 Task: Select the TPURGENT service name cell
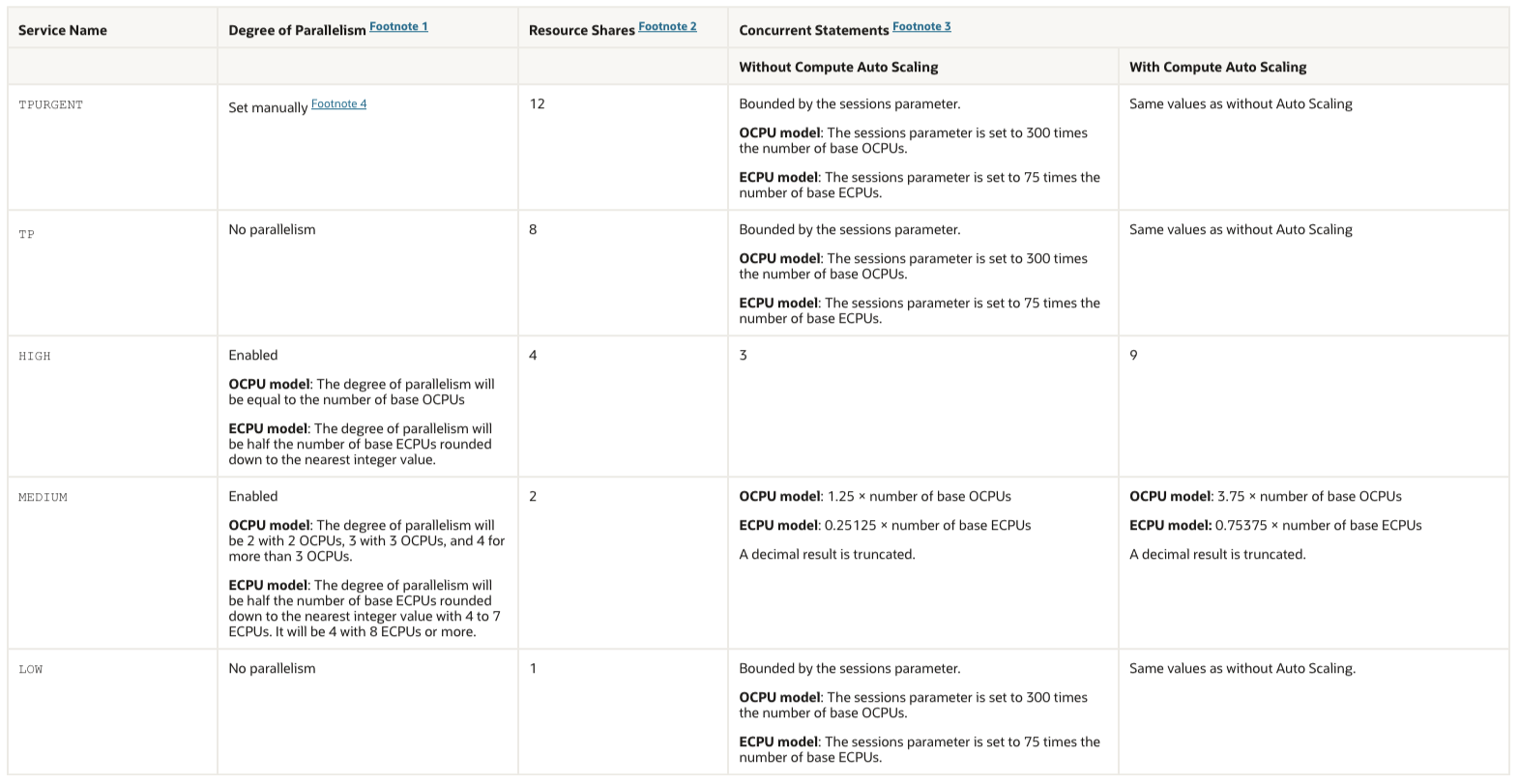[51, 104]
